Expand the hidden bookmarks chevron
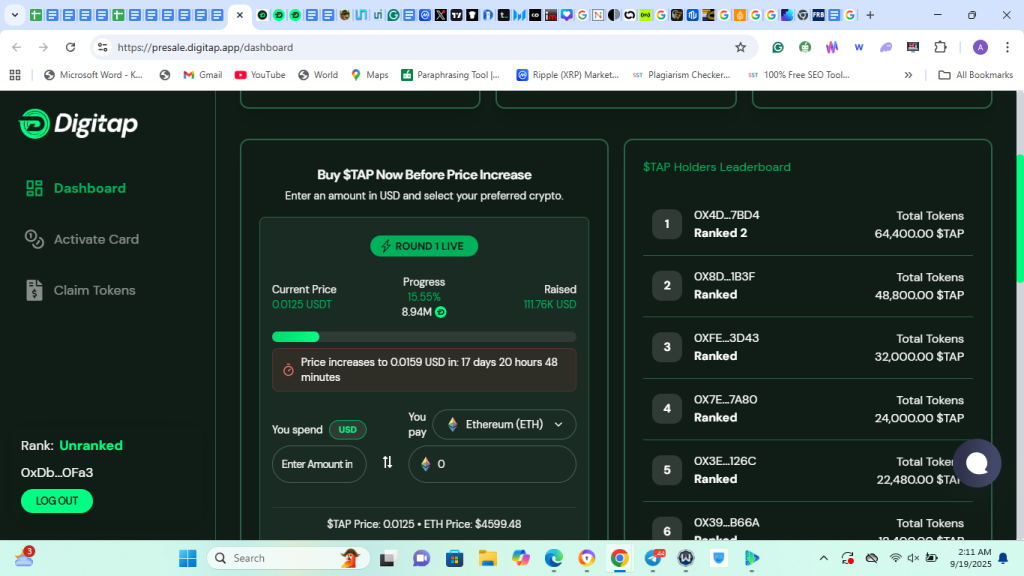This screenshot has width=1024, height=576. 908,75
